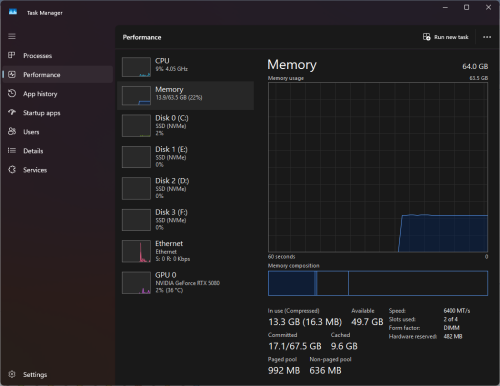
Task: Click NVIDIA GeForce RTX 5080 text
Action: coord(188,283)
